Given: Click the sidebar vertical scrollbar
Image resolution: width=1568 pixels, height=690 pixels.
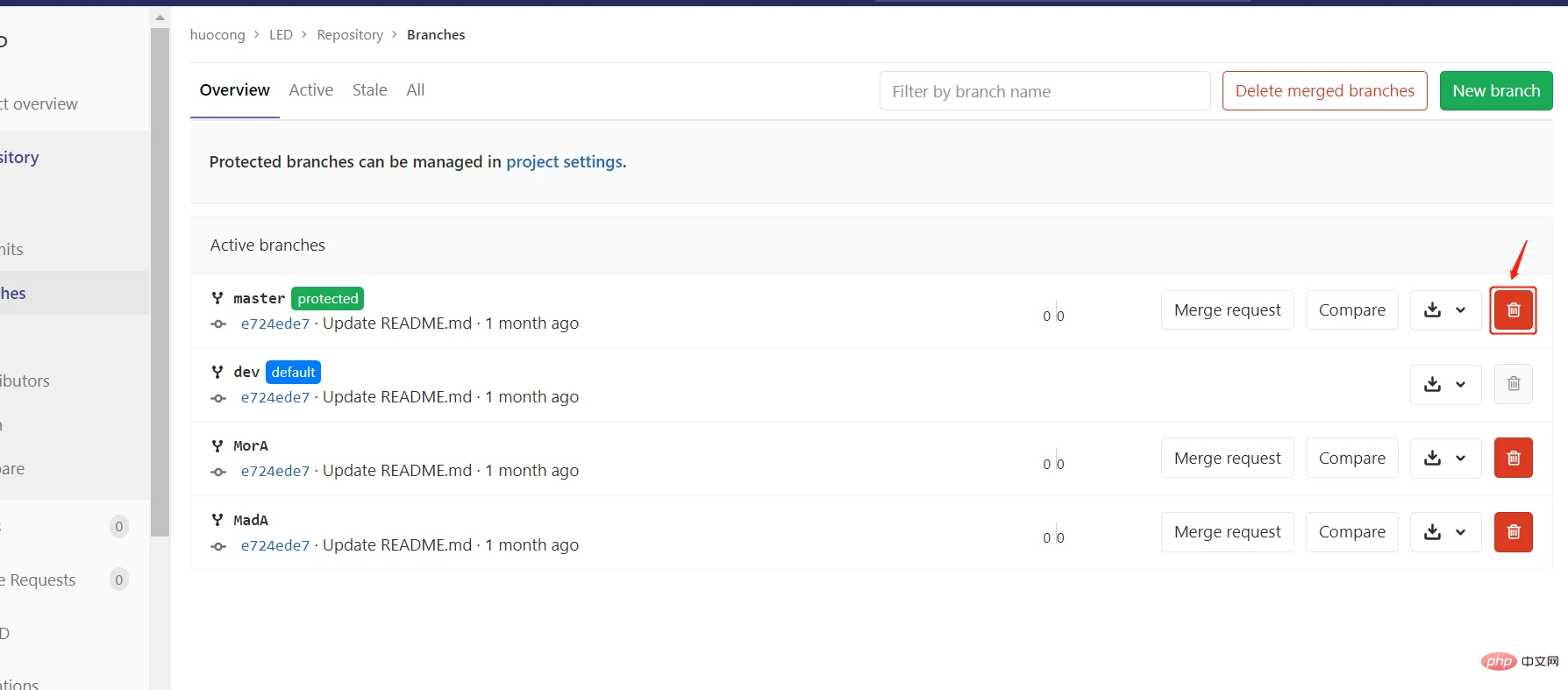Looking at the screenshot, I should click(x=160, y=281).
